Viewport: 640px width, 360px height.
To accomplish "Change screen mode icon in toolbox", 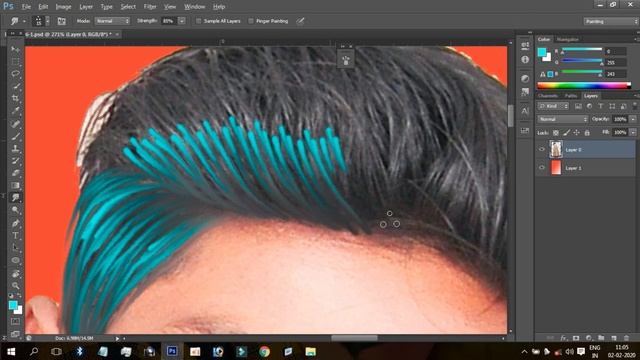I will [16, 334].
